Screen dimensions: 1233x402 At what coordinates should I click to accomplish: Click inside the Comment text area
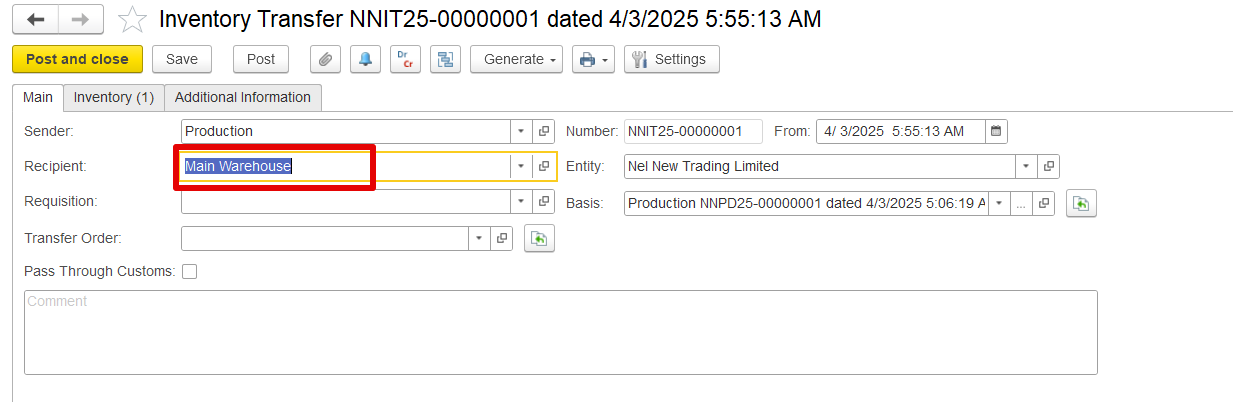pos(560,332)
